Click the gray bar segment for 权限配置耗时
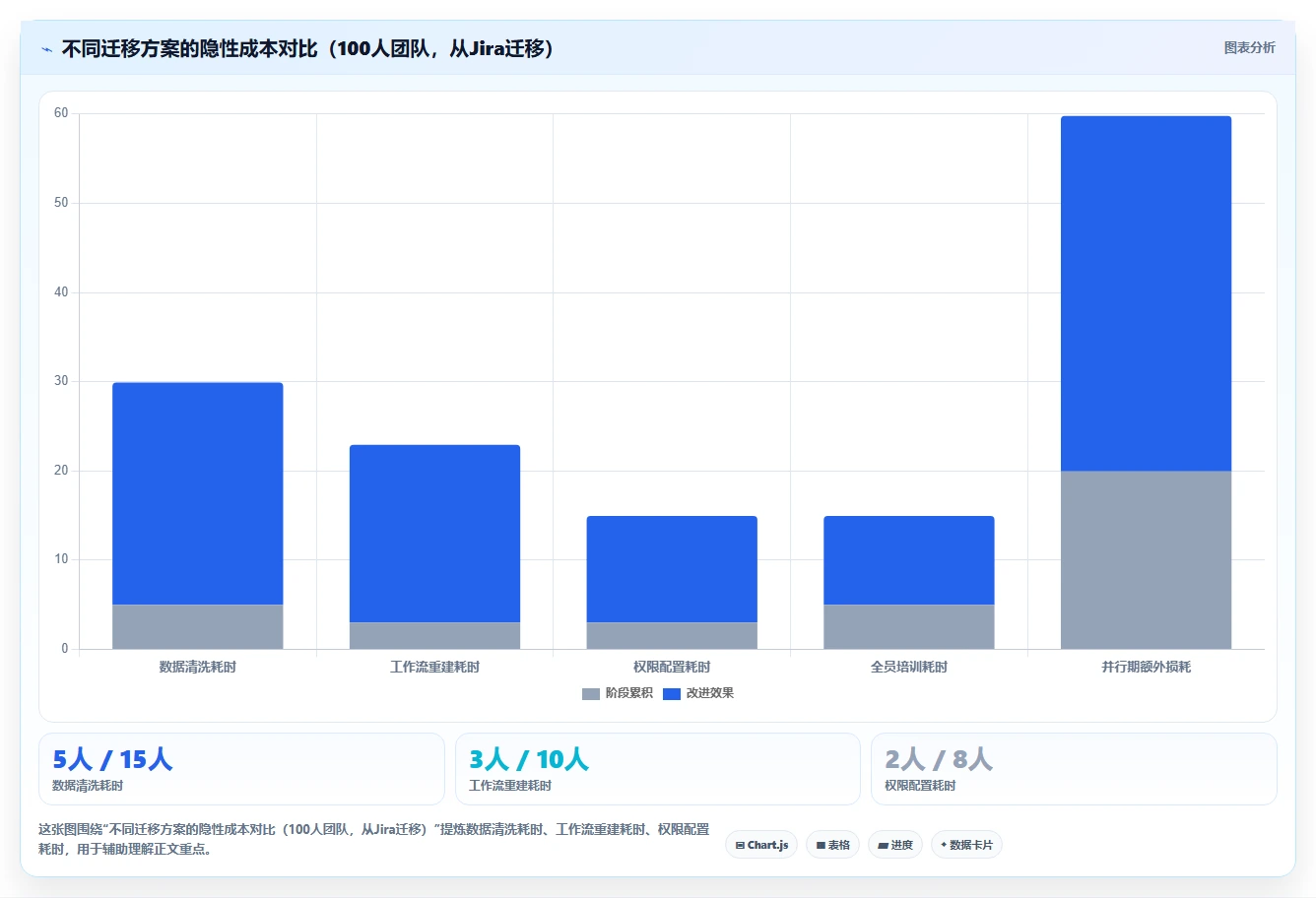Viewport: 1316px width, 898px height. (672, 636)
